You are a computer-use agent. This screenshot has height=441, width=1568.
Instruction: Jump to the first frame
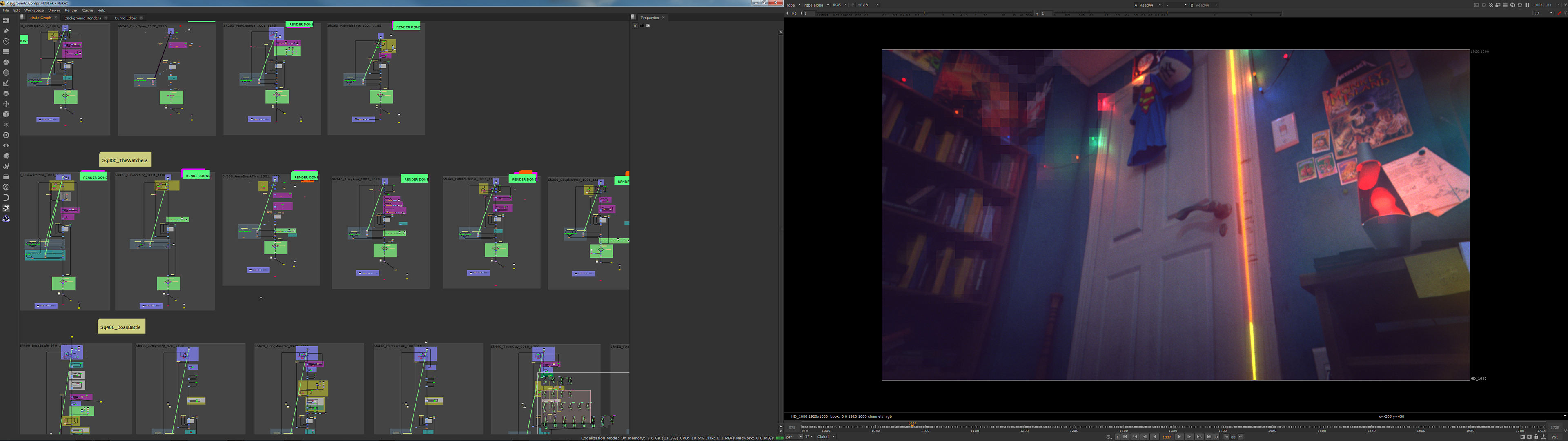coord(1125,437)
